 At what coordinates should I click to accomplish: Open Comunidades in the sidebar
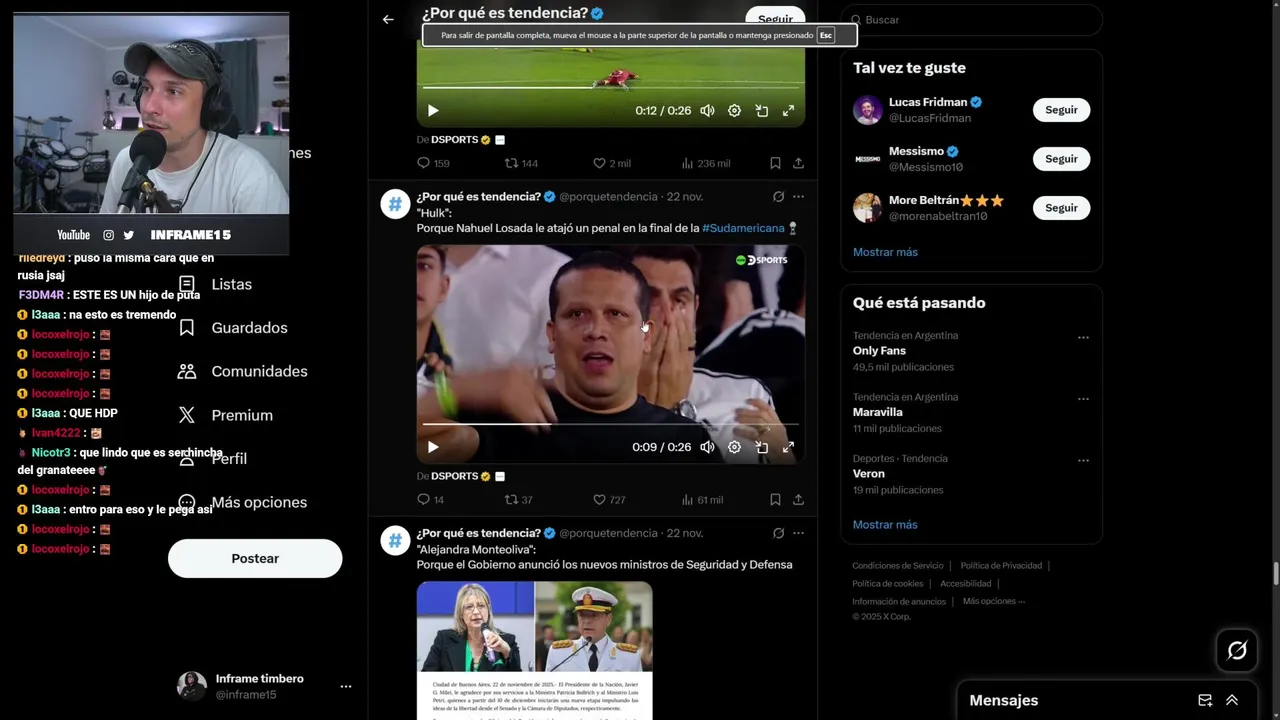tap(242, 371)
